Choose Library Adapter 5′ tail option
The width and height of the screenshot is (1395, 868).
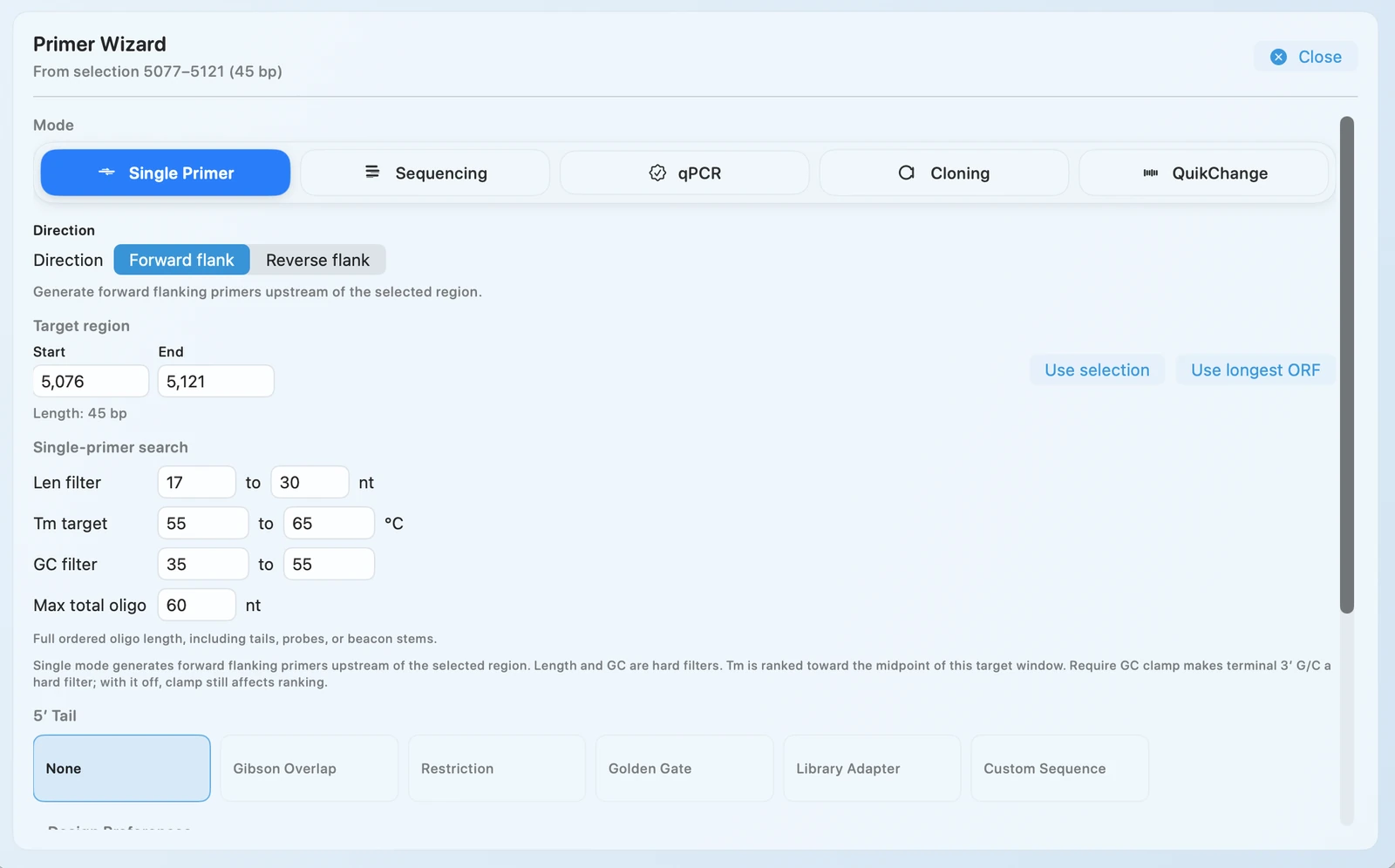tap(872, 768)
